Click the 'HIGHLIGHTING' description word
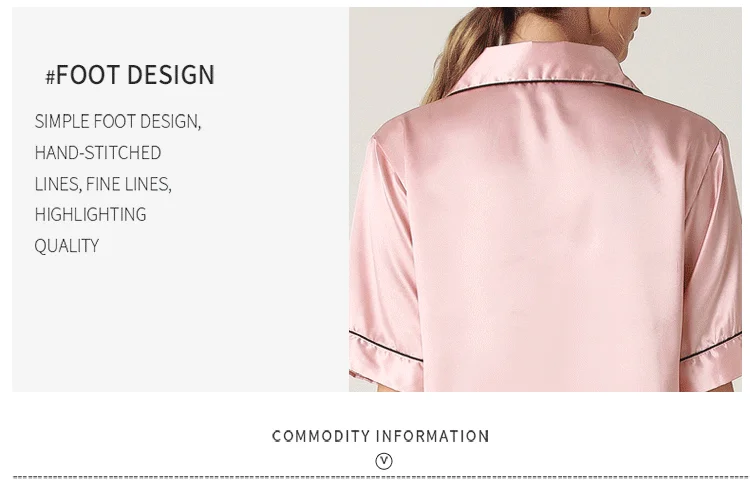The width and height of the screenshot is (750, 504). pyautogui.click(x=90, y=214)
